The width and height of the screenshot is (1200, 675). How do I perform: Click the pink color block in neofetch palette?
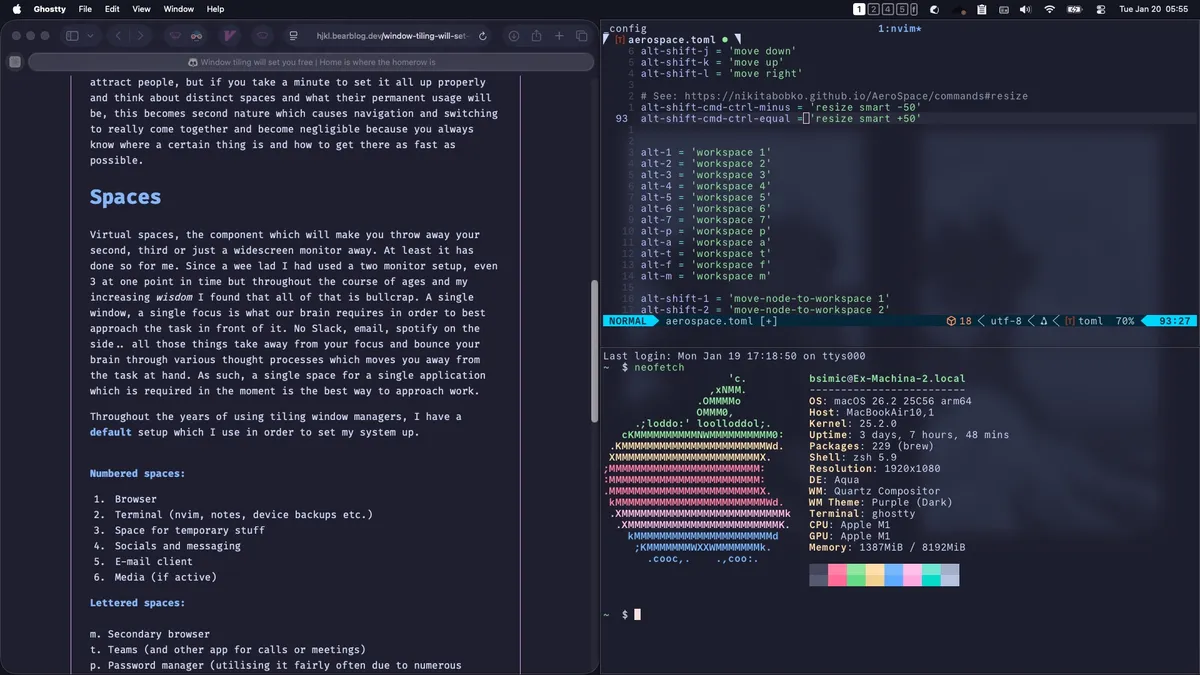912,575
